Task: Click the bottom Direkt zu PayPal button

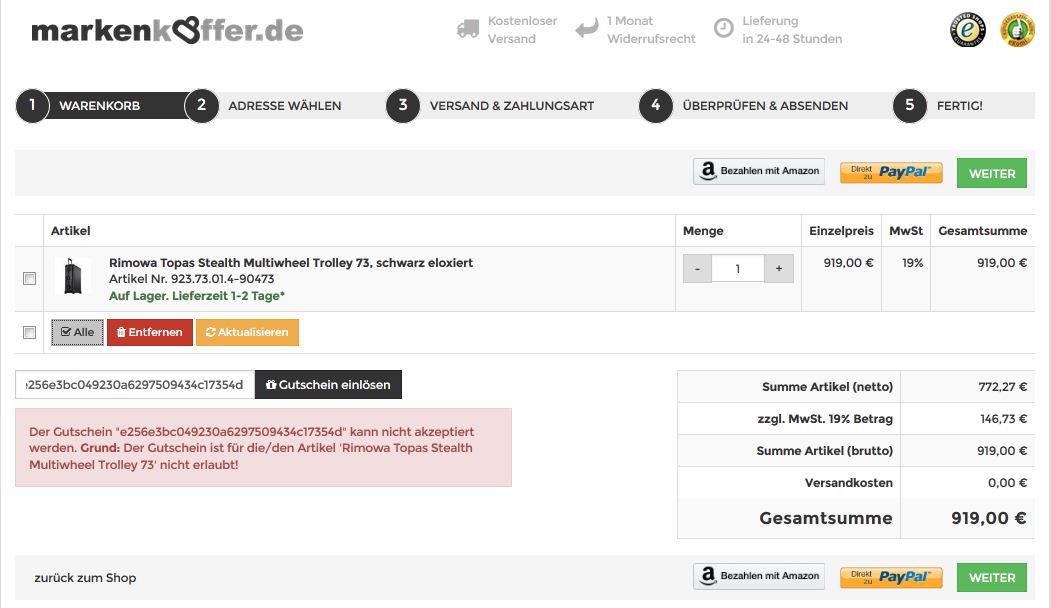Action: coord(891,577)
